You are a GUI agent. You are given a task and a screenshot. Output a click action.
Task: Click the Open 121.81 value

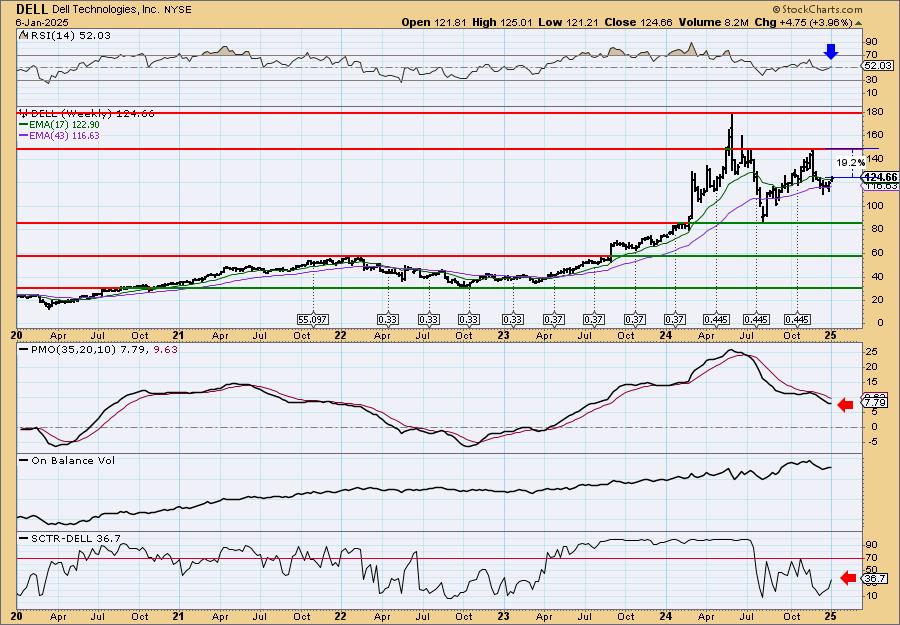point(434,22)
